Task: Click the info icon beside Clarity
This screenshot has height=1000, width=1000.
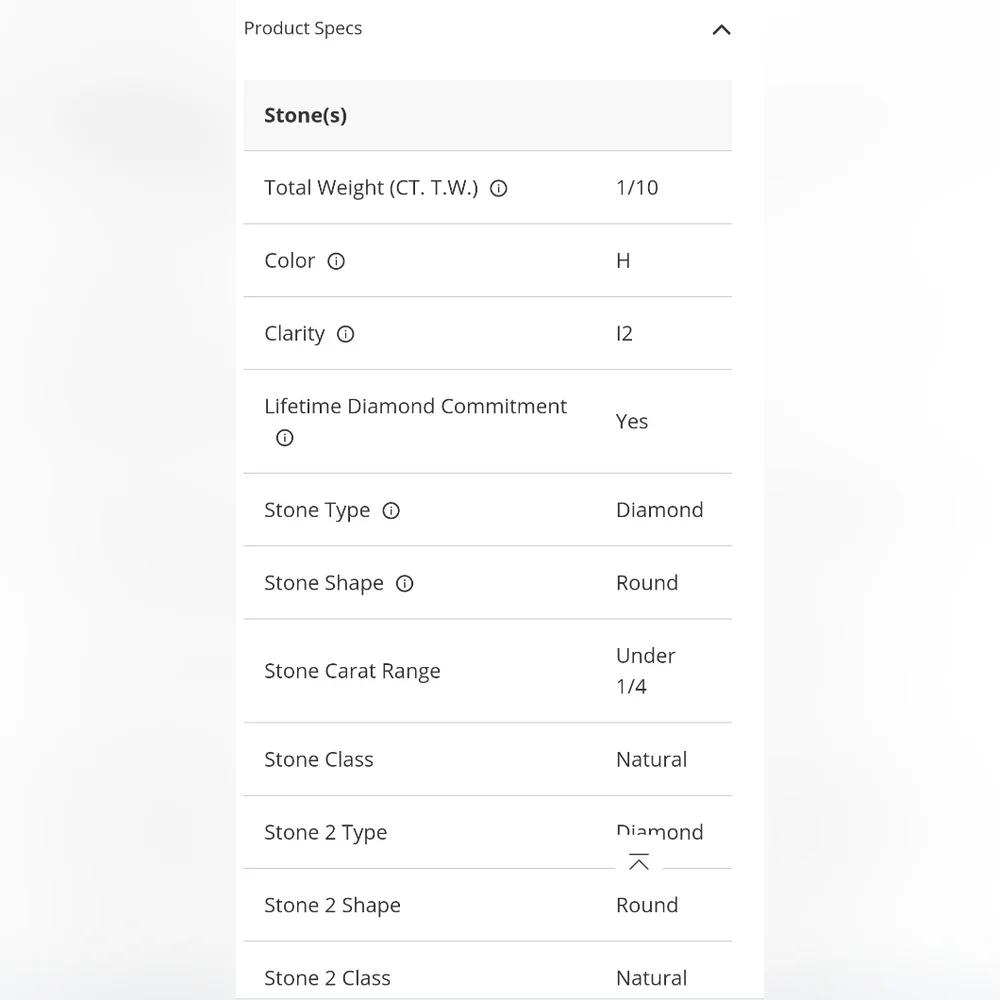Action: 346,334
